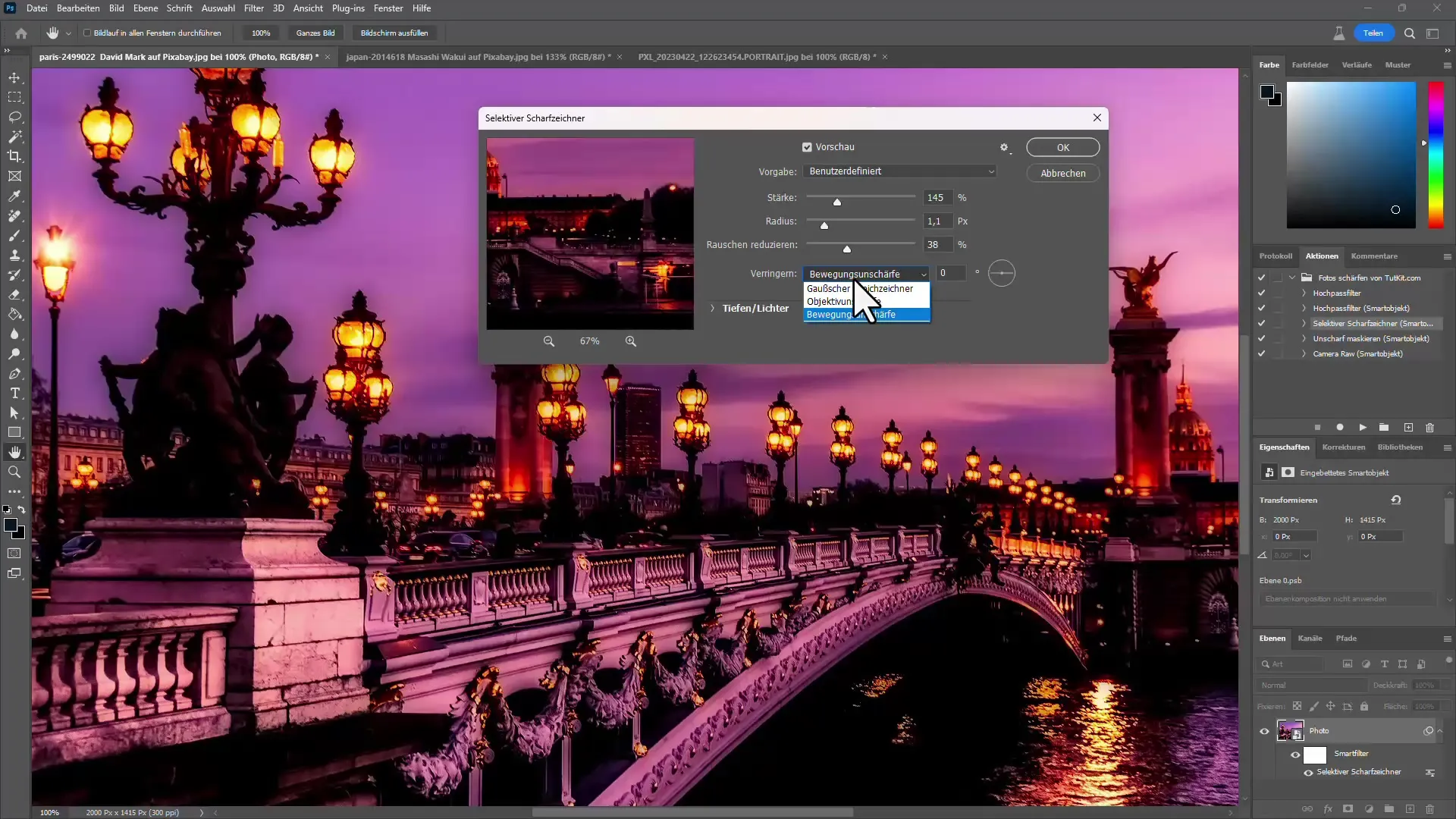Select the Type tool
The height and width of the screenshot is (819, 1456).
point(14,393)
